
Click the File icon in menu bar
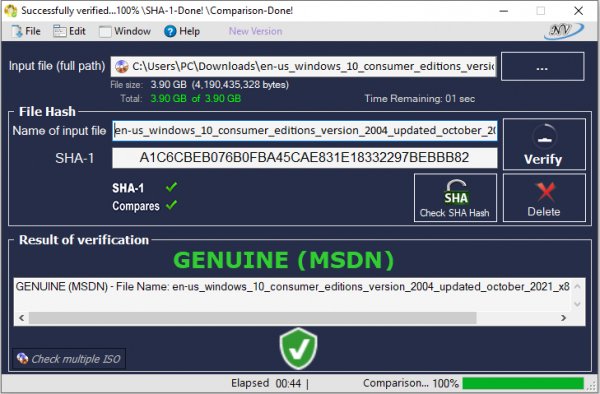(17, 31)
